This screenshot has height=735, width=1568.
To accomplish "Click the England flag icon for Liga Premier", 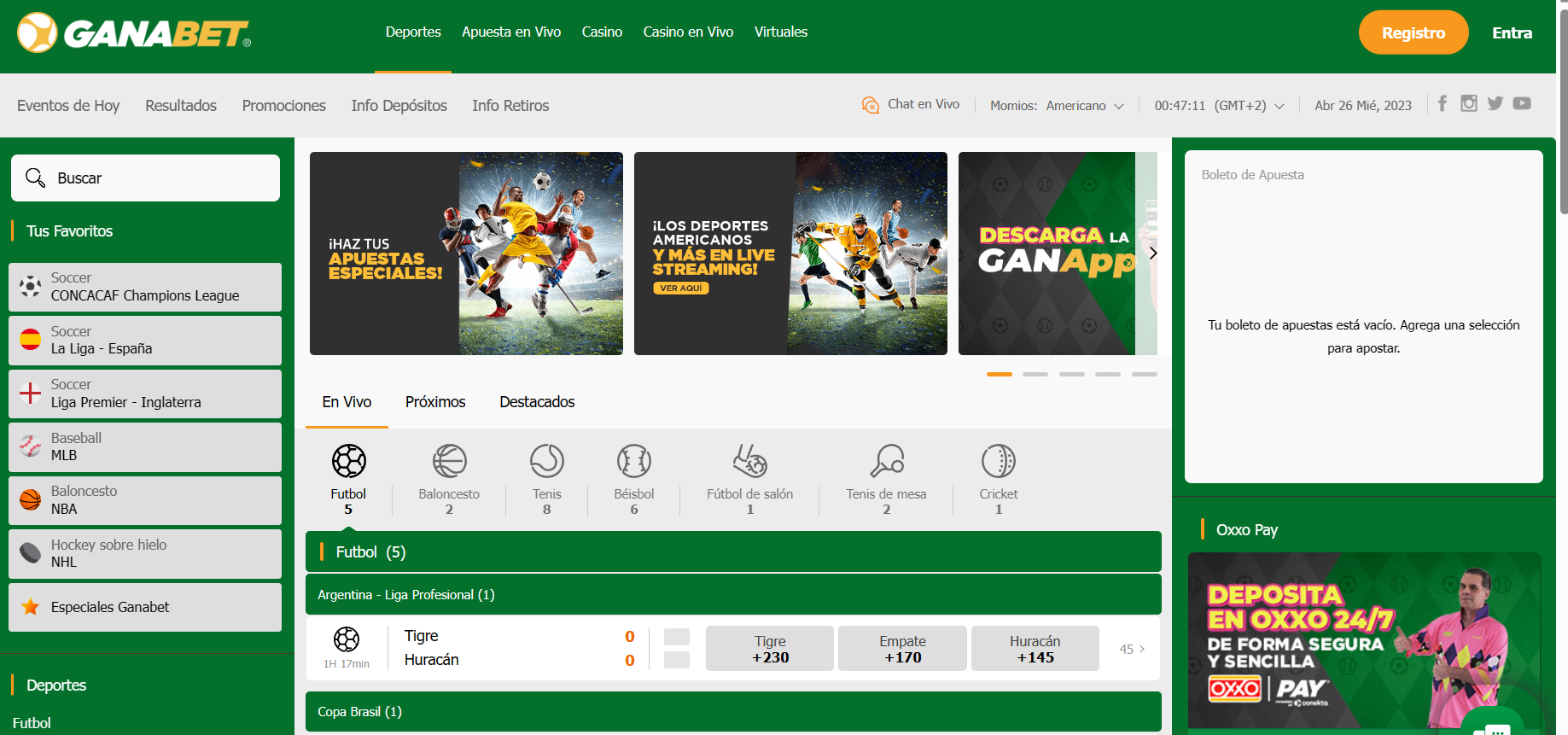I will 30,393.
